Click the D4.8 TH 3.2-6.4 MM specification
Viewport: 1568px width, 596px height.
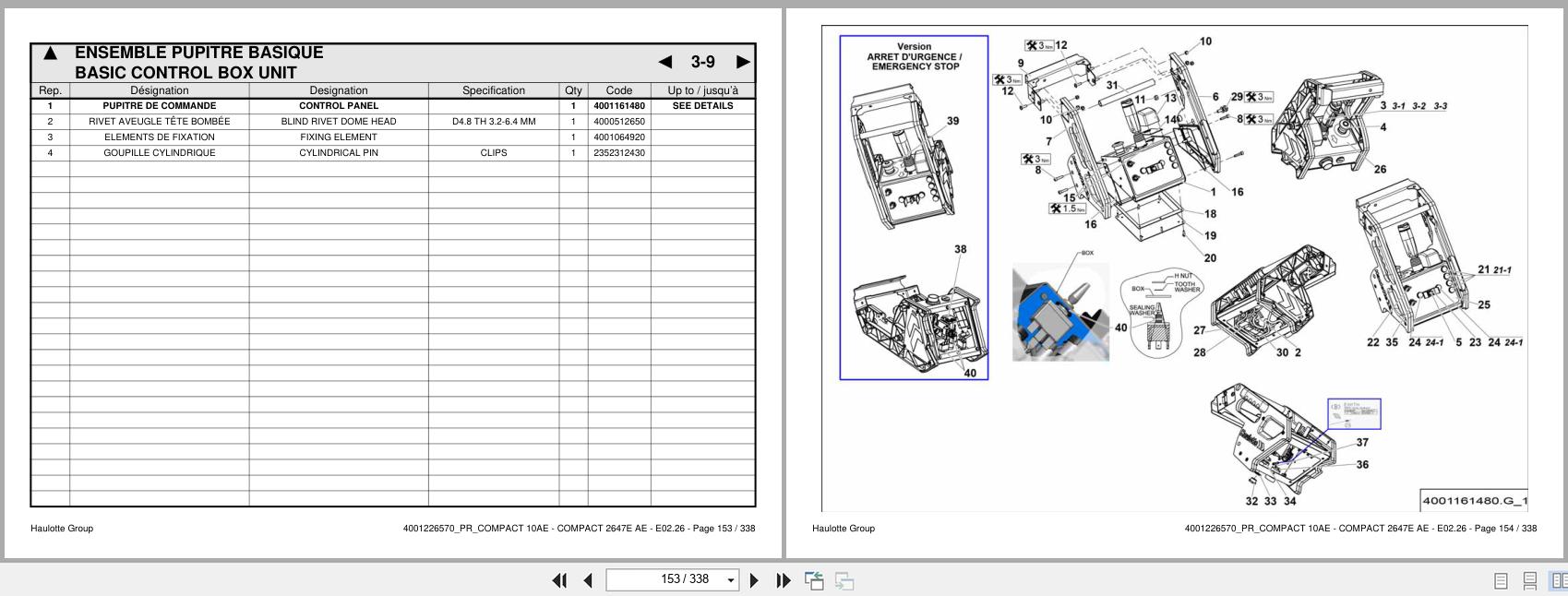tap(494, 122)
